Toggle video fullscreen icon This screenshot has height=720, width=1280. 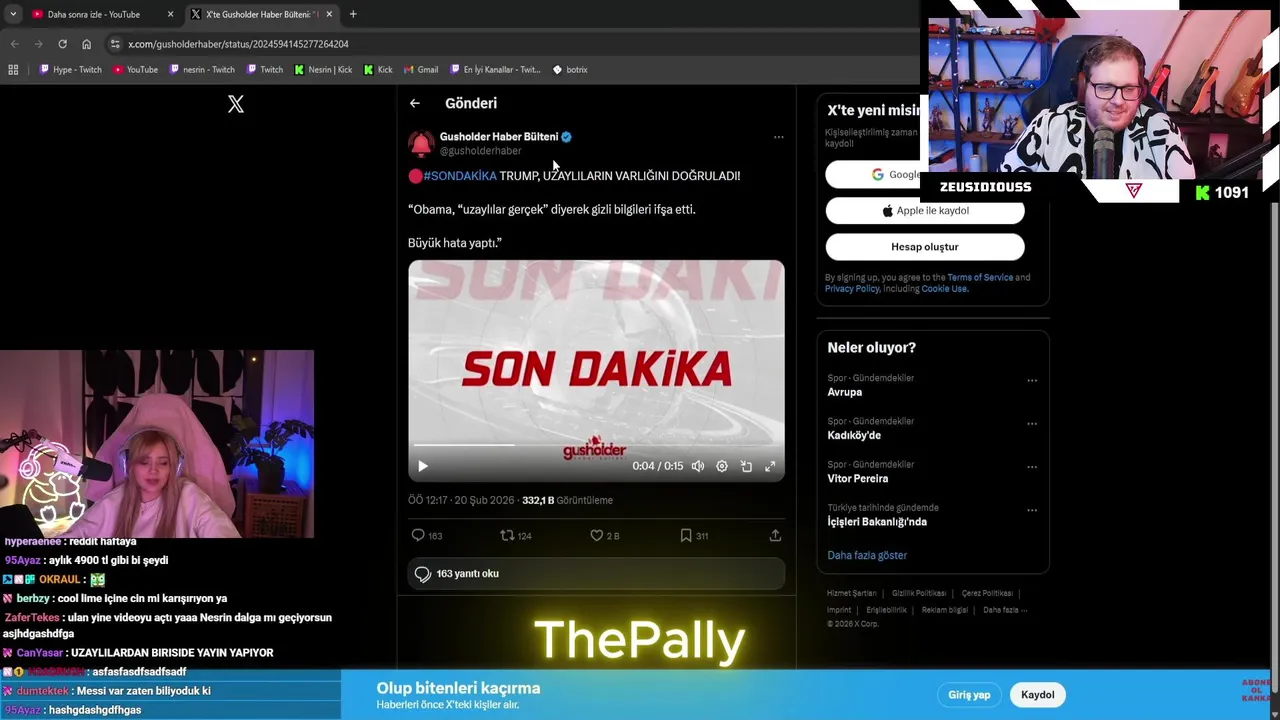pos(770,466)
